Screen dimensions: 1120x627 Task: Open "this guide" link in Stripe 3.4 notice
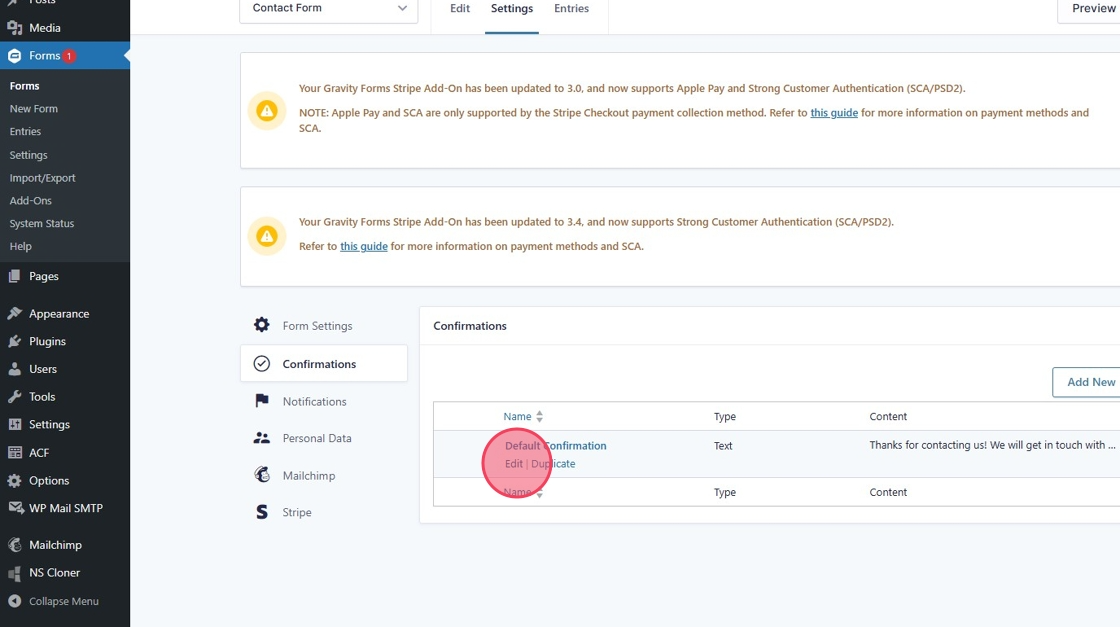coord(364,246)
